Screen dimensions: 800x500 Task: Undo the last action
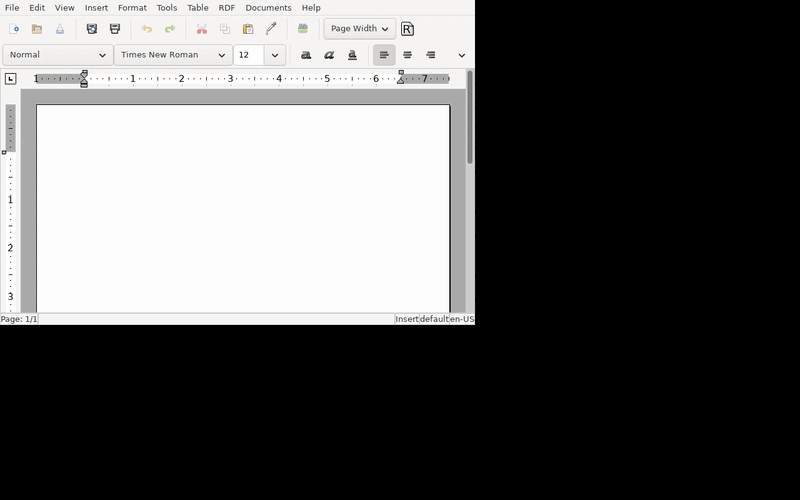pos(146,29)
